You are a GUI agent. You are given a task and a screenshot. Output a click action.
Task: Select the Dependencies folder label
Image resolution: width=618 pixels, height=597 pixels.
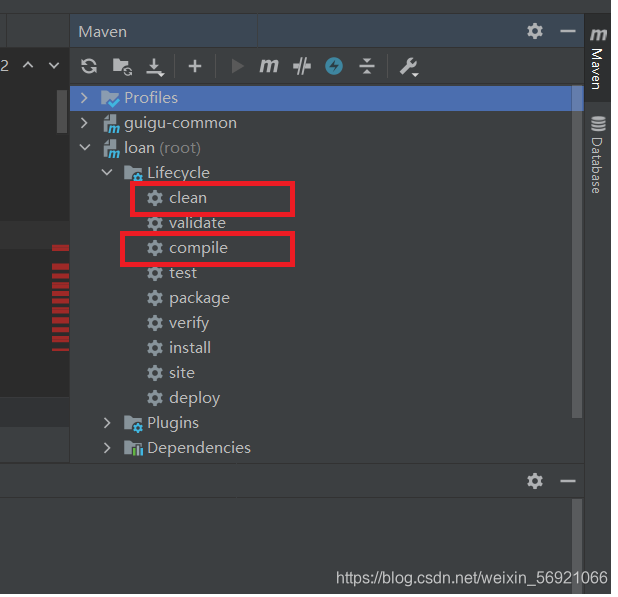199,448
